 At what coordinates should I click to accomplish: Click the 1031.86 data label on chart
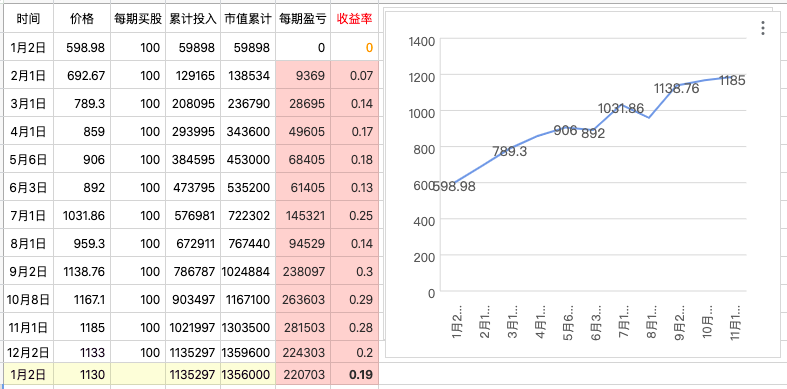pos(621,108)
